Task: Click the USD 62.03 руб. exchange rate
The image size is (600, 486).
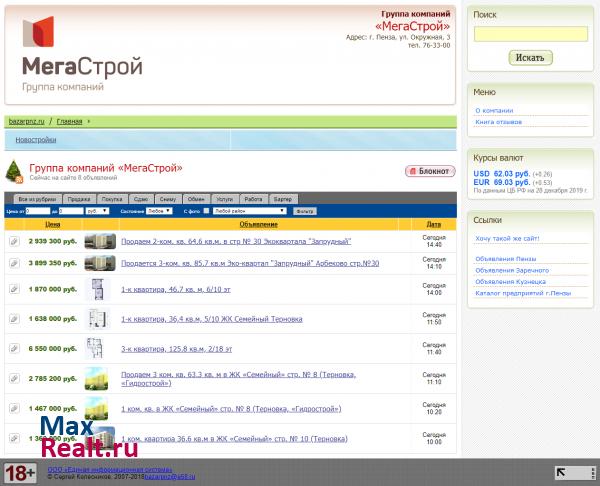Action: (x=501, y=174)
